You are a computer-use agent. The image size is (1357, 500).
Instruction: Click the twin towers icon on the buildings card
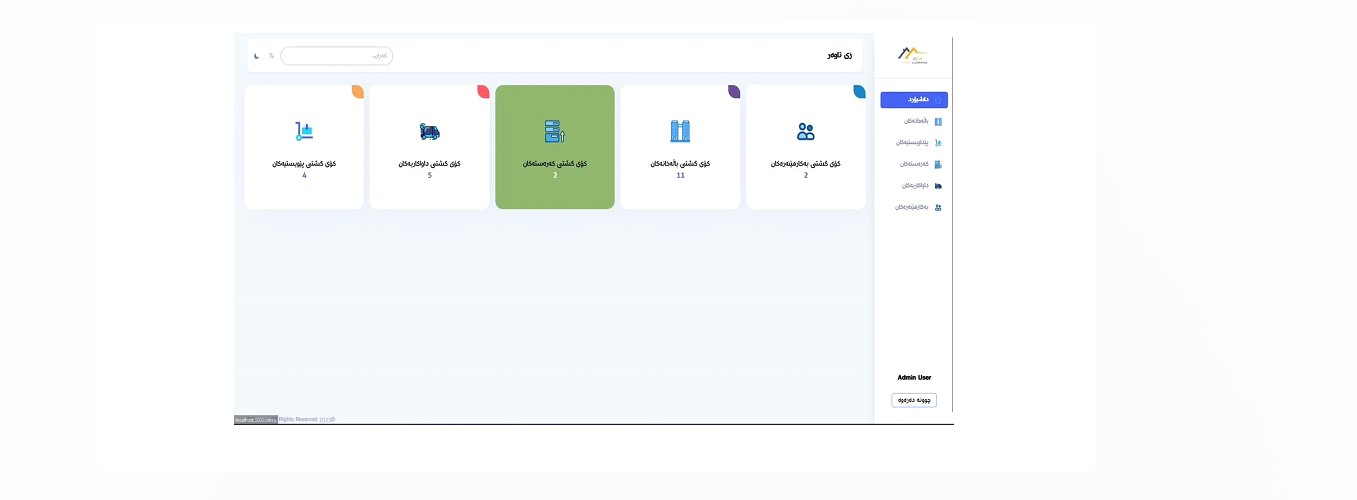pos(680,131)
